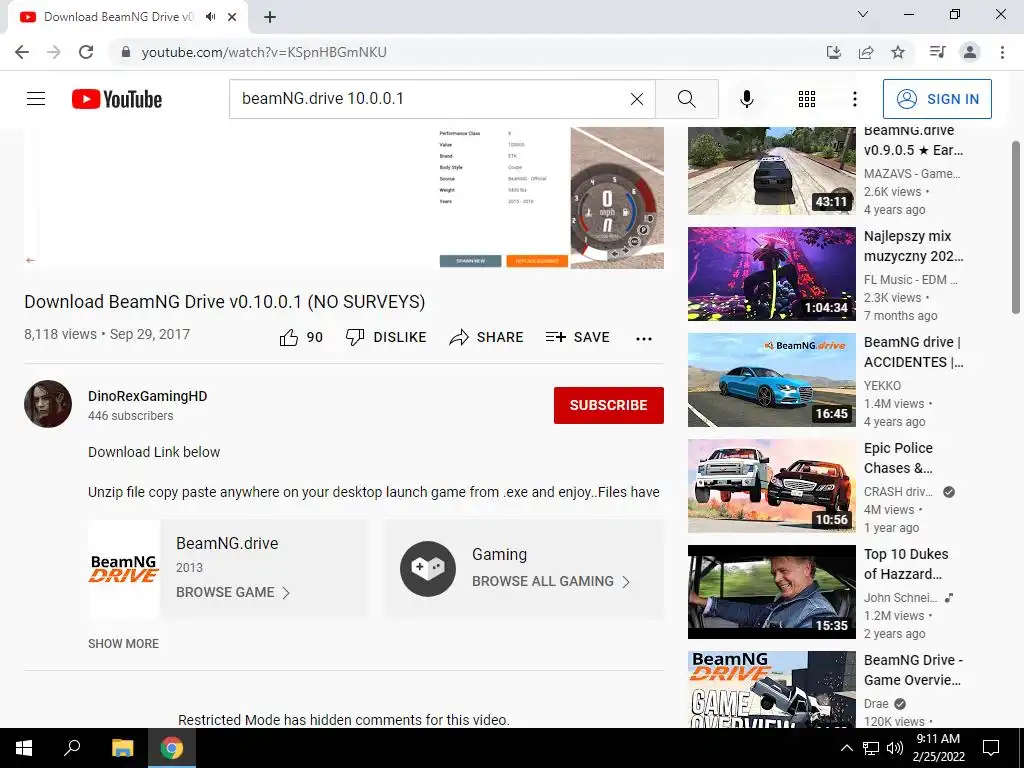
Task: Open BeamNG drive ACCIDENTES video title
Action: tap(913, 352)
